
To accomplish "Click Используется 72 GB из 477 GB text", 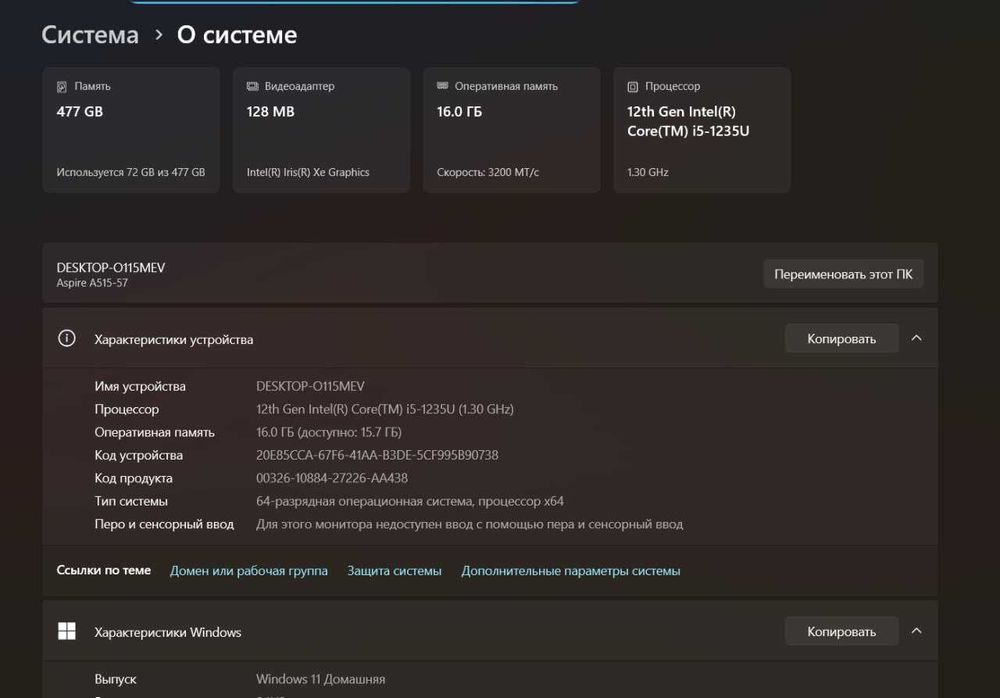I will (x=131, y=172).
